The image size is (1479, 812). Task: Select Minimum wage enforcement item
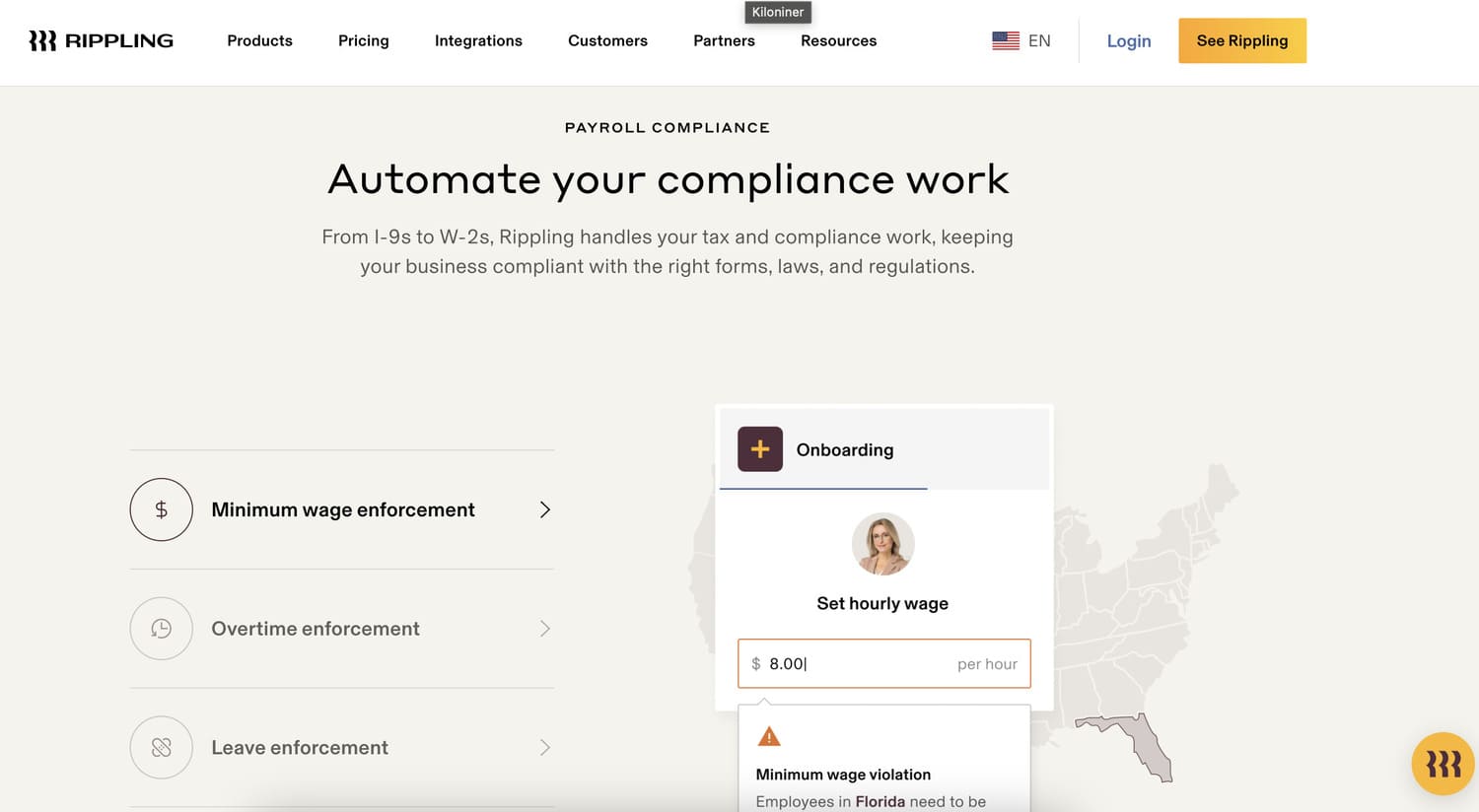(x=341, y=509)
